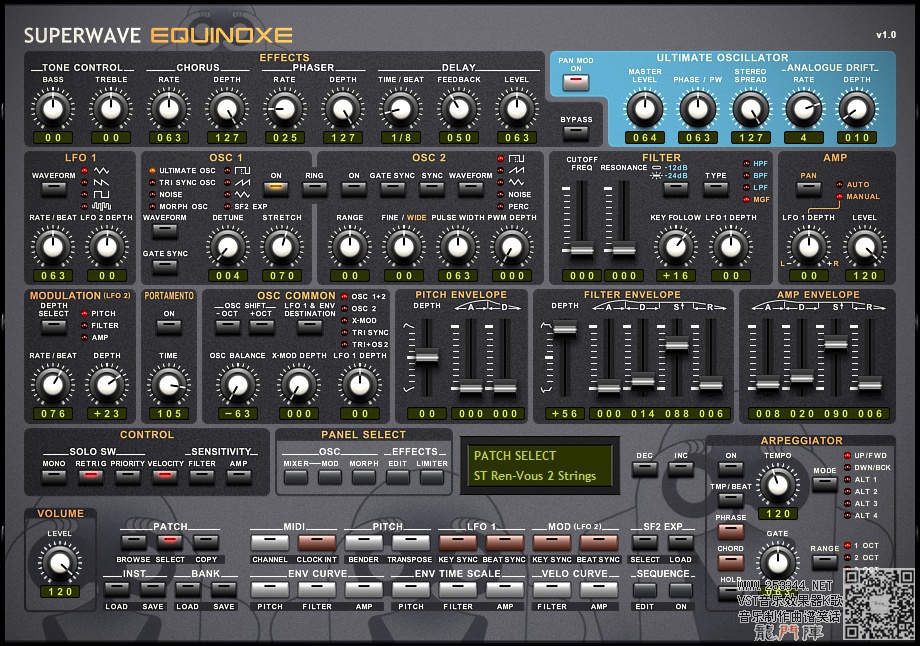The width and height of the screenshot is (920, 646).
Task: Pick the OSC 2 triangle waveform icon
Action: coord(516,182)
